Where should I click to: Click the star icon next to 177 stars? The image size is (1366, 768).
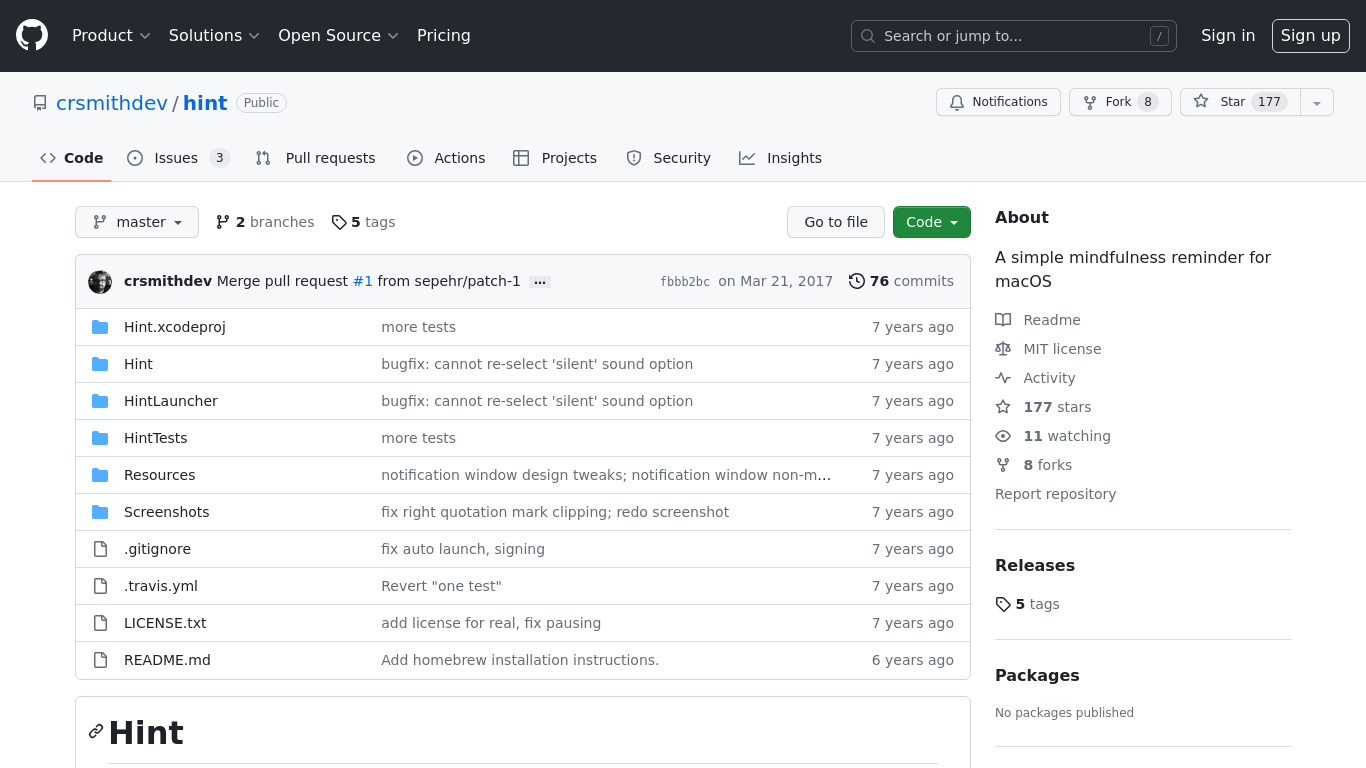(1003, 407)
